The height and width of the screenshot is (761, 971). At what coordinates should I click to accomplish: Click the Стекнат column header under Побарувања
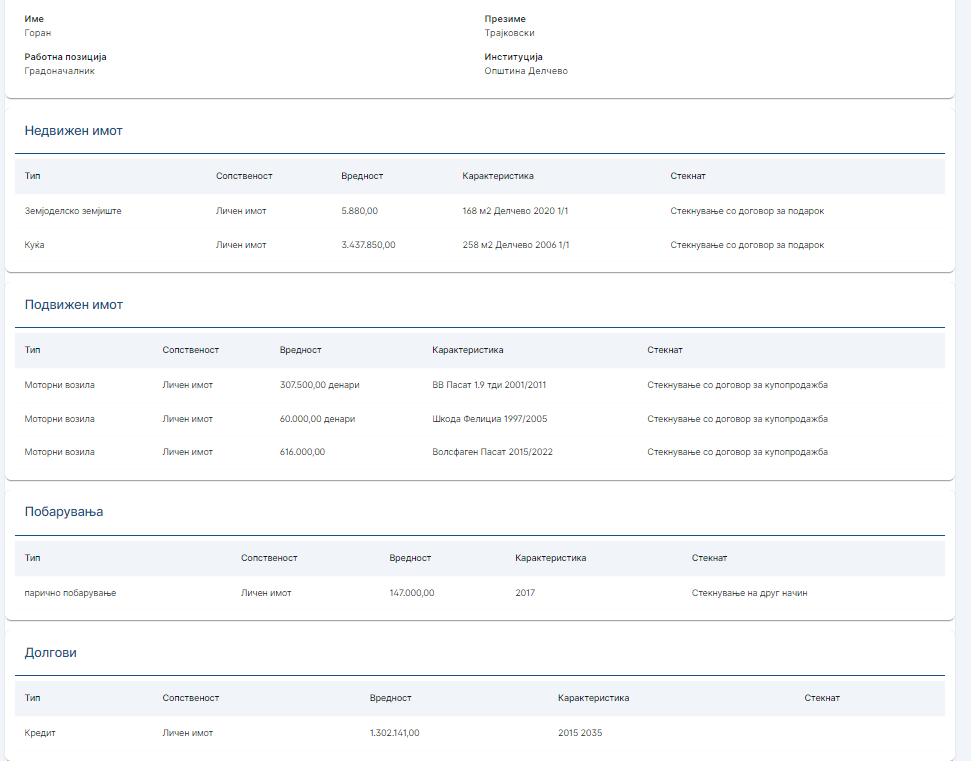point(709,558)
